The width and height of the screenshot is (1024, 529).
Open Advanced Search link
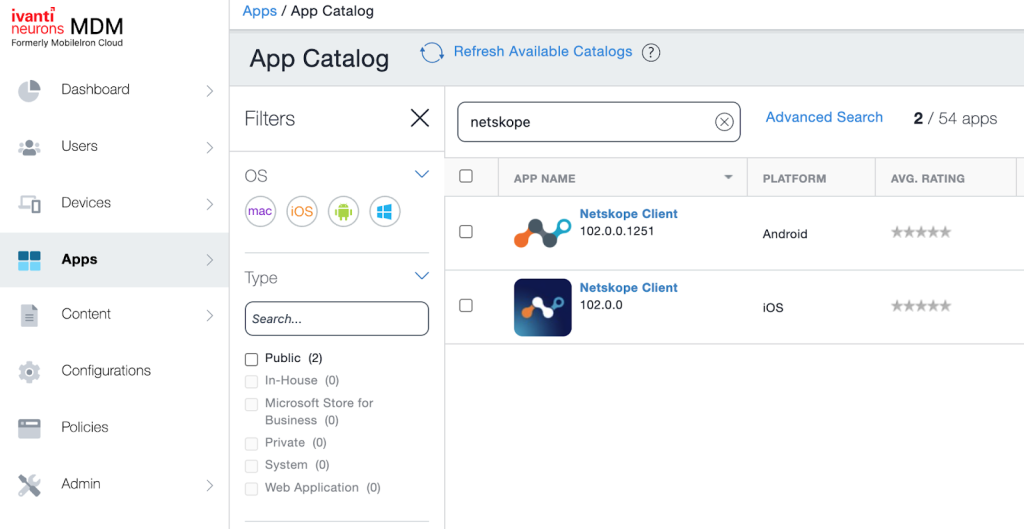tap(824, 117)
